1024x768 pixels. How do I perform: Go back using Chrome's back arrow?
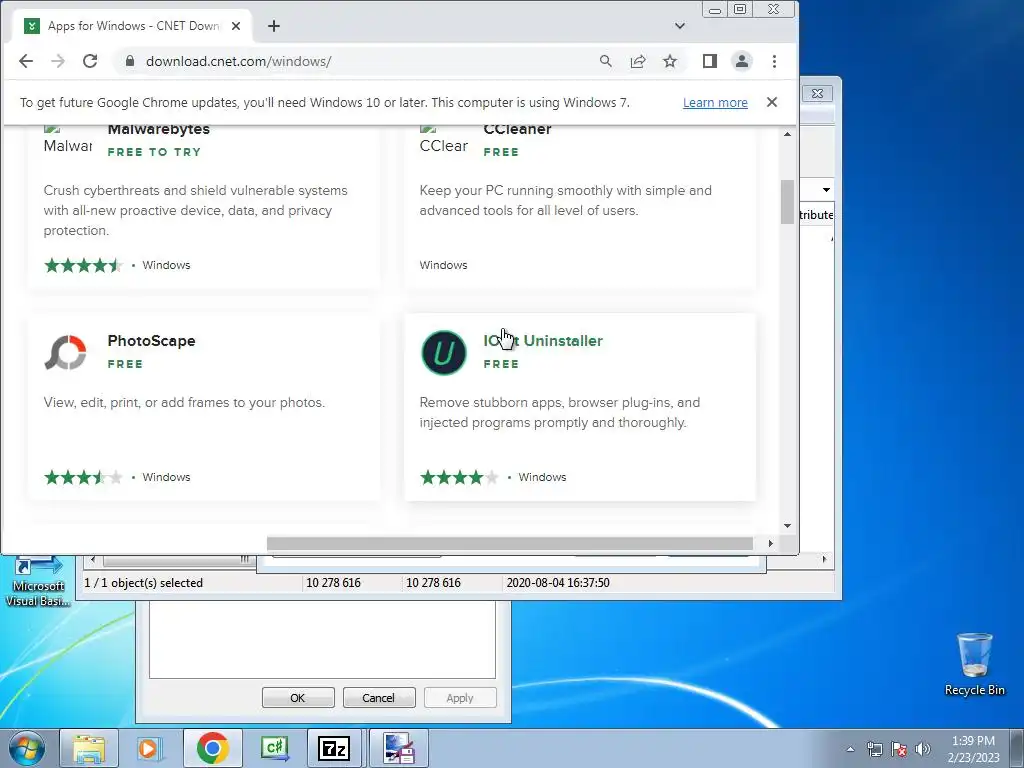click(x=26, y=61)
